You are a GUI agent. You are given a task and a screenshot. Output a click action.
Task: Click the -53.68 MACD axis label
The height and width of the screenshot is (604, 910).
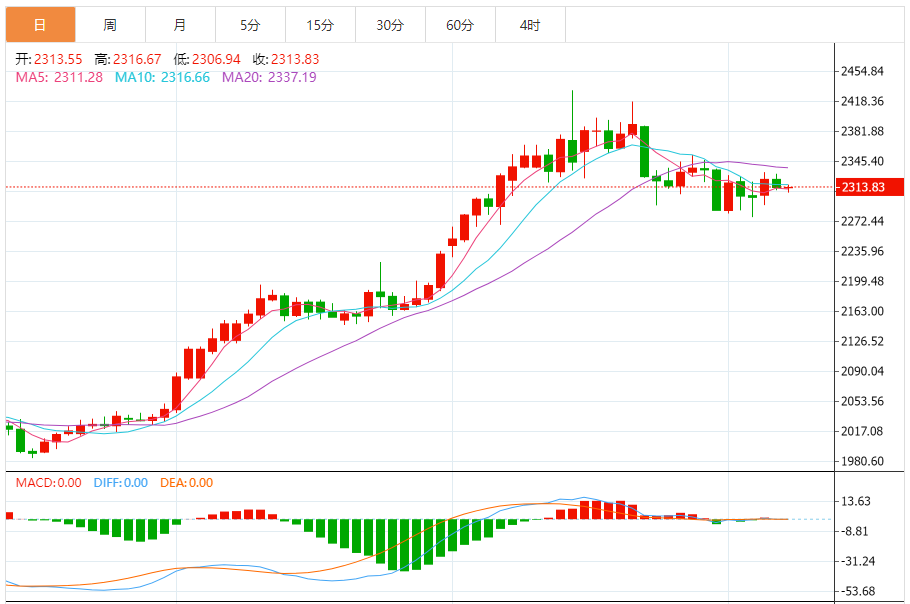858,592
